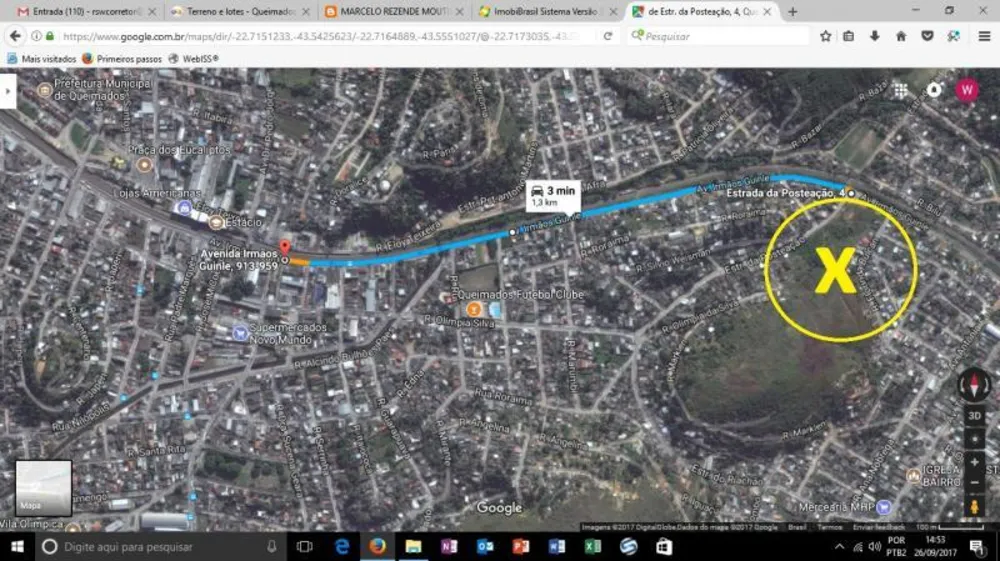Viewport: 1000px width, 561px height.
Task: Bookmark this page with the star icon
Action: 825,36
